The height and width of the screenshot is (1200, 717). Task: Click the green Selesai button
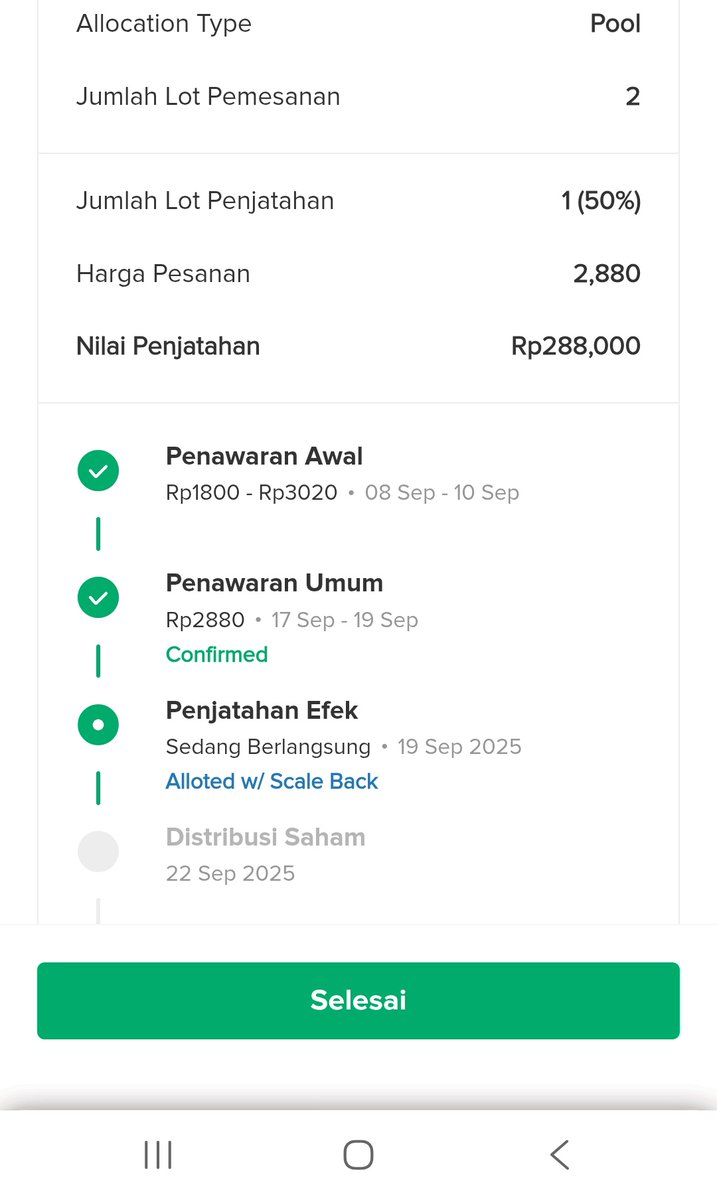358,1000
